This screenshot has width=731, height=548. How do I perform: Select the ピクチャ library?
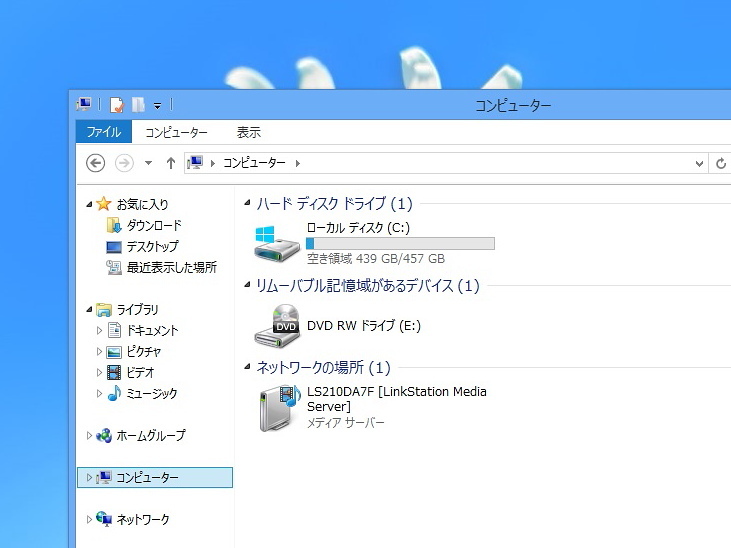(x=144, y=352)
